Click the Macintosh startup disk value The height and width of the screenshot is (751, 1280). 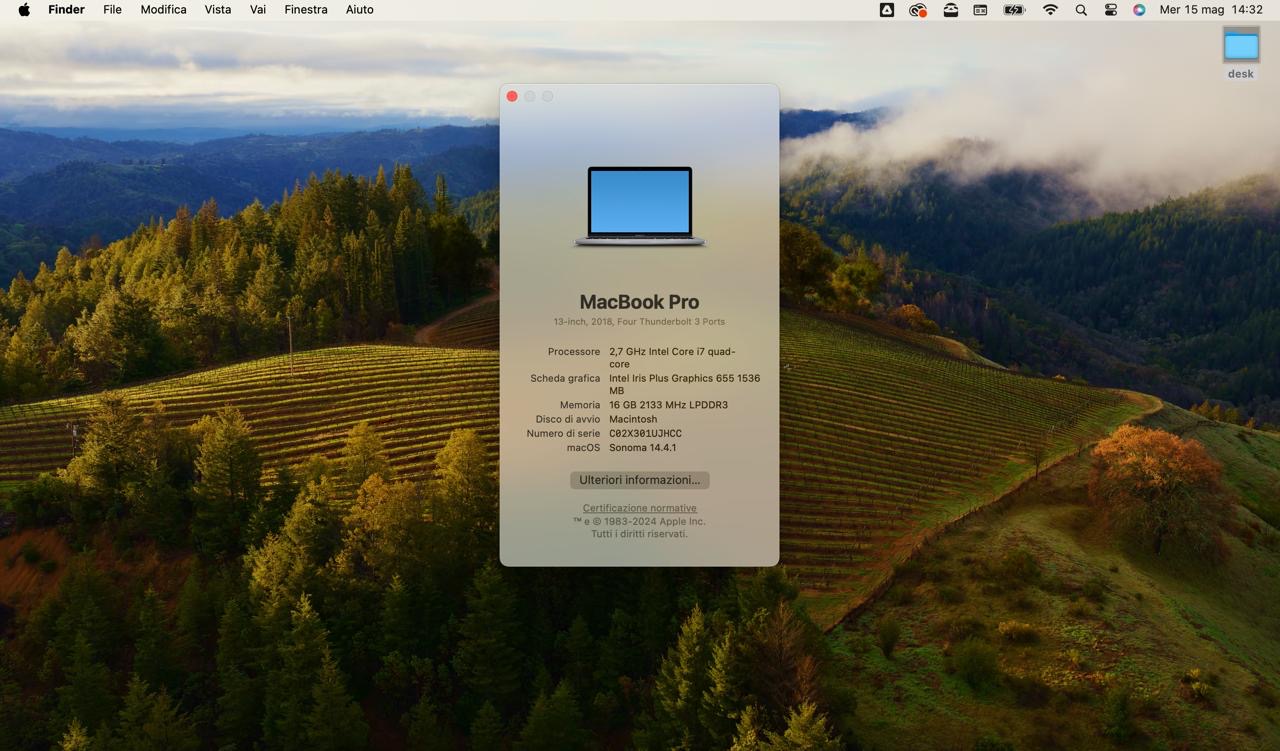tap(633, 419)
